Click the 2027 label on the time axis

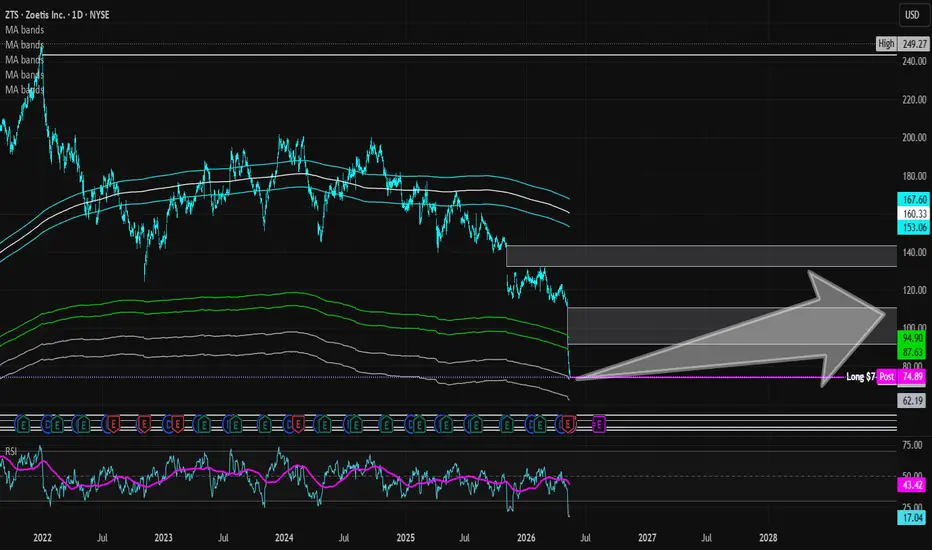click(x=647, y=538)
